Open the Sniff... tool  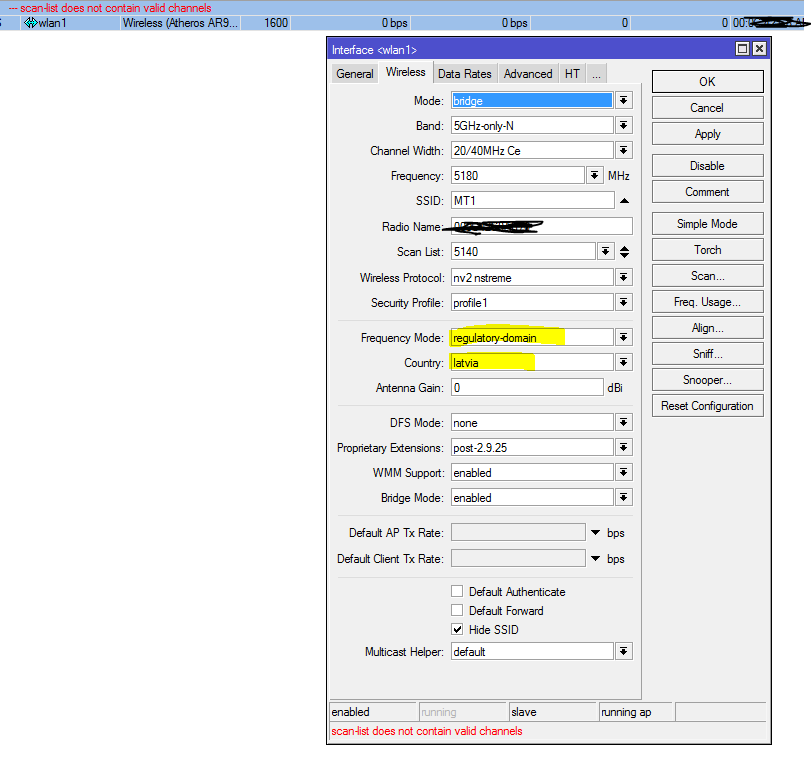point(707,354)
